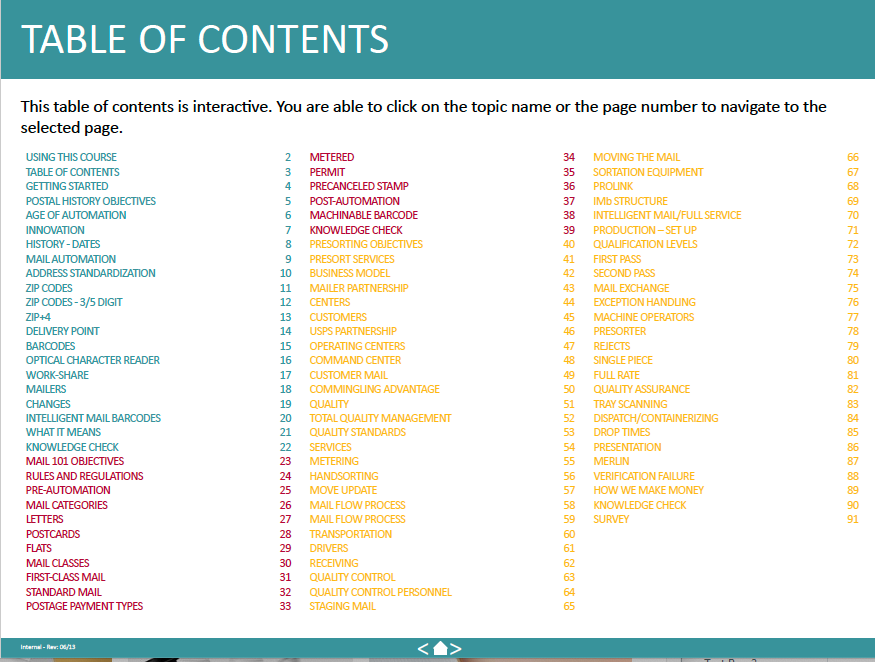Click page number 39 for KNOWLEDGE CHECK
The image size is (875, 662).
pyautogui.click(x=569, y=230)
